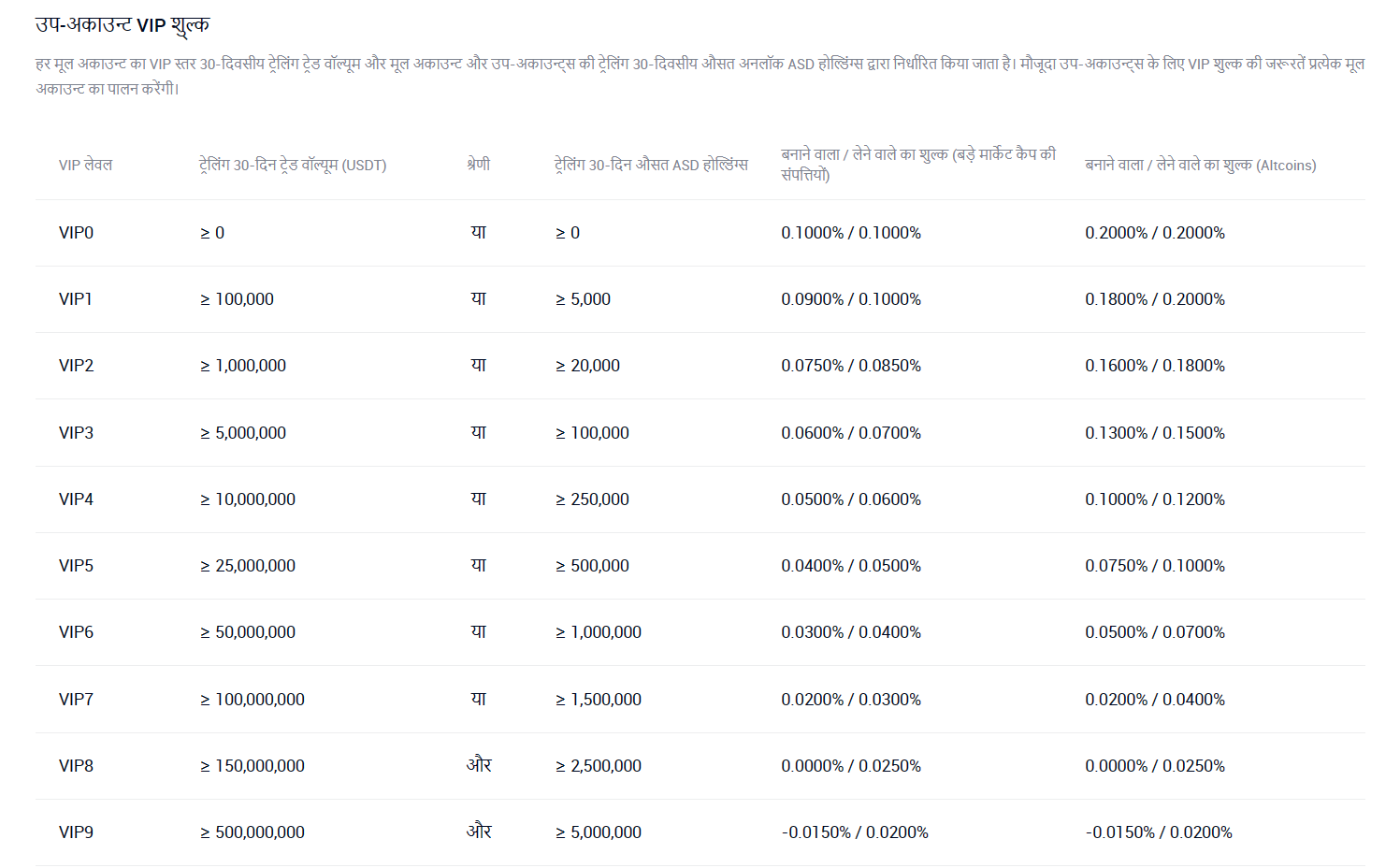Select the VIP9 row label
The image size is (1400, 868).
76,832
